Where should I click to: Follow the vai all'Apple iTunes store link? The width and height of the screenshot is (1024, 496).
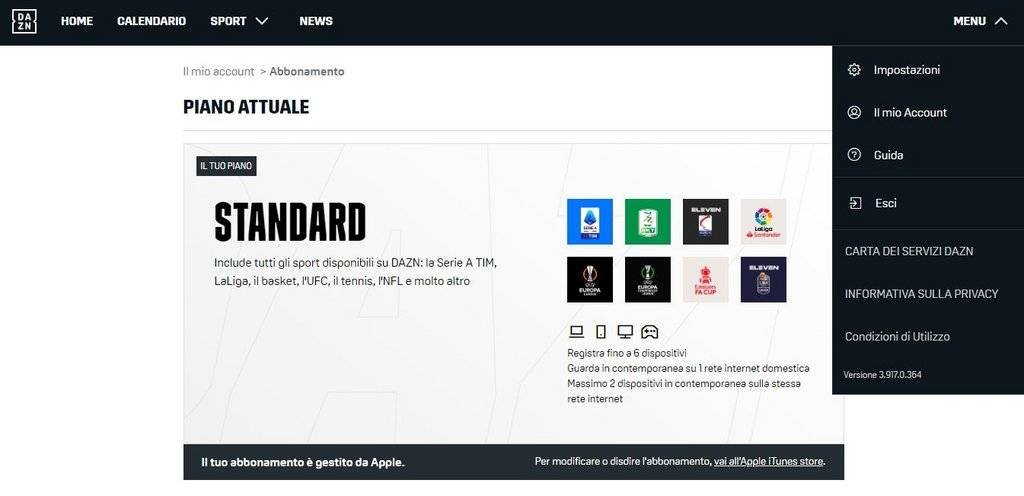(768, 461)
